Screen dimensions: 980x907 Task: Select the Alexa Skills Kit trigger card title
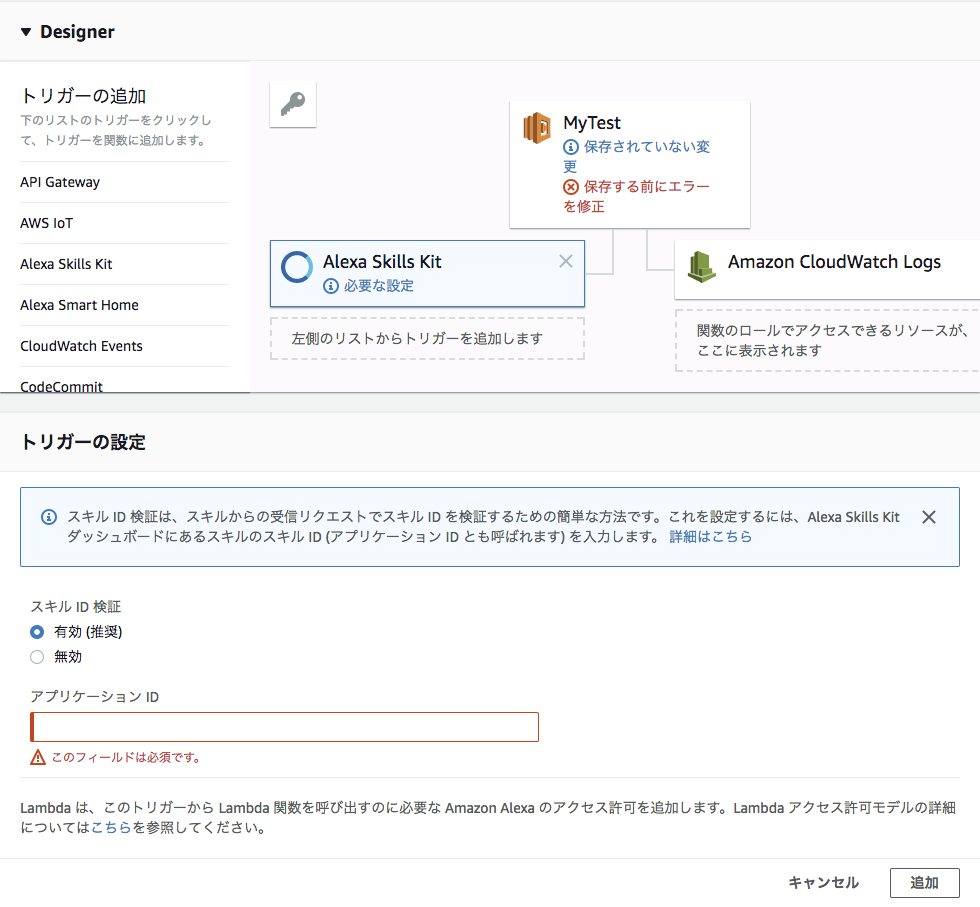point(382,261)
